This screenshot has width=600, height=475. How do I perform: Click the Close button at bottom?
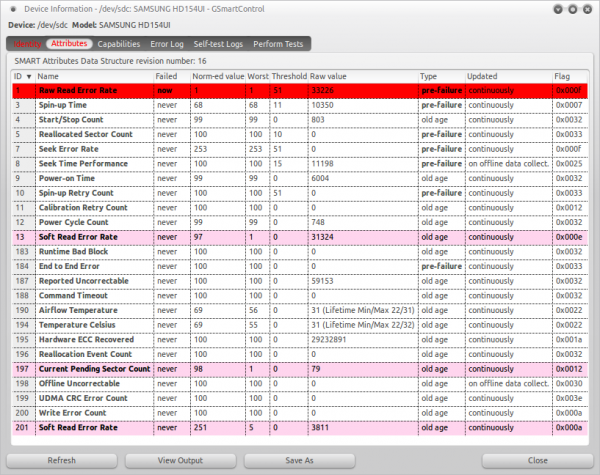coord(538,460)
